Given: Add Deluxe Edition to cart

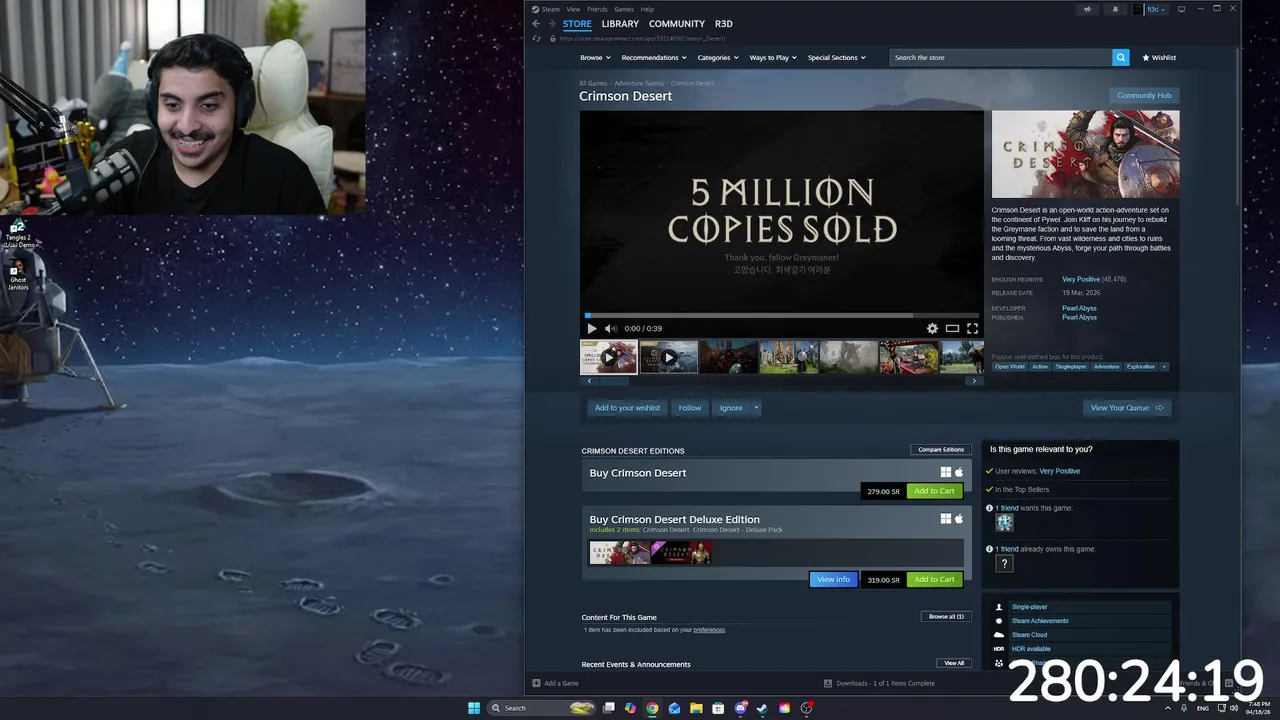Looking at the screenshot, I should (x=934, y=580).
